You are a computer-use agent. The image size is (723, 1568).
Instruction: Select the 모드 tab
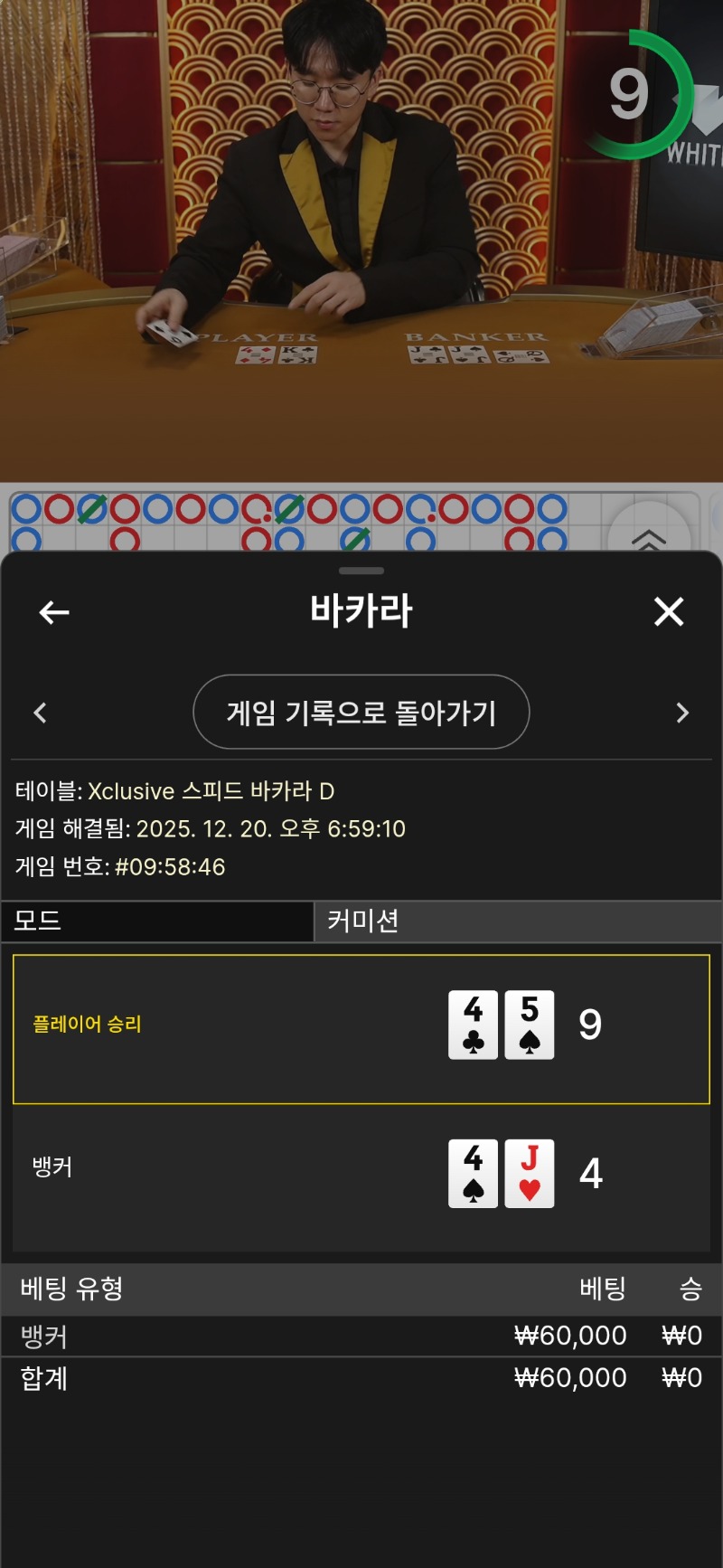click(157, 921)
